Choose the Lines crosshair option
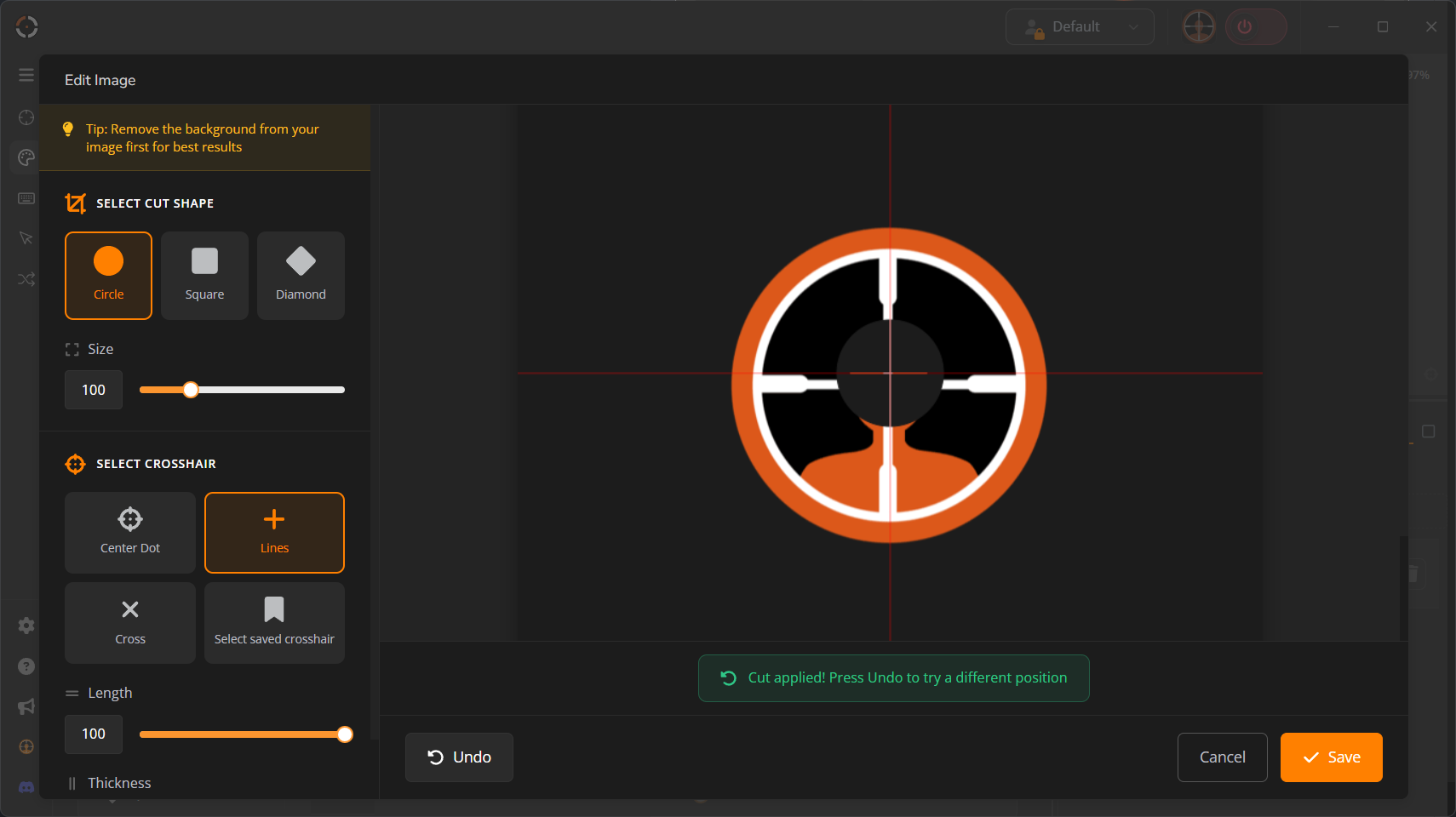 click(x=274, y=533)
